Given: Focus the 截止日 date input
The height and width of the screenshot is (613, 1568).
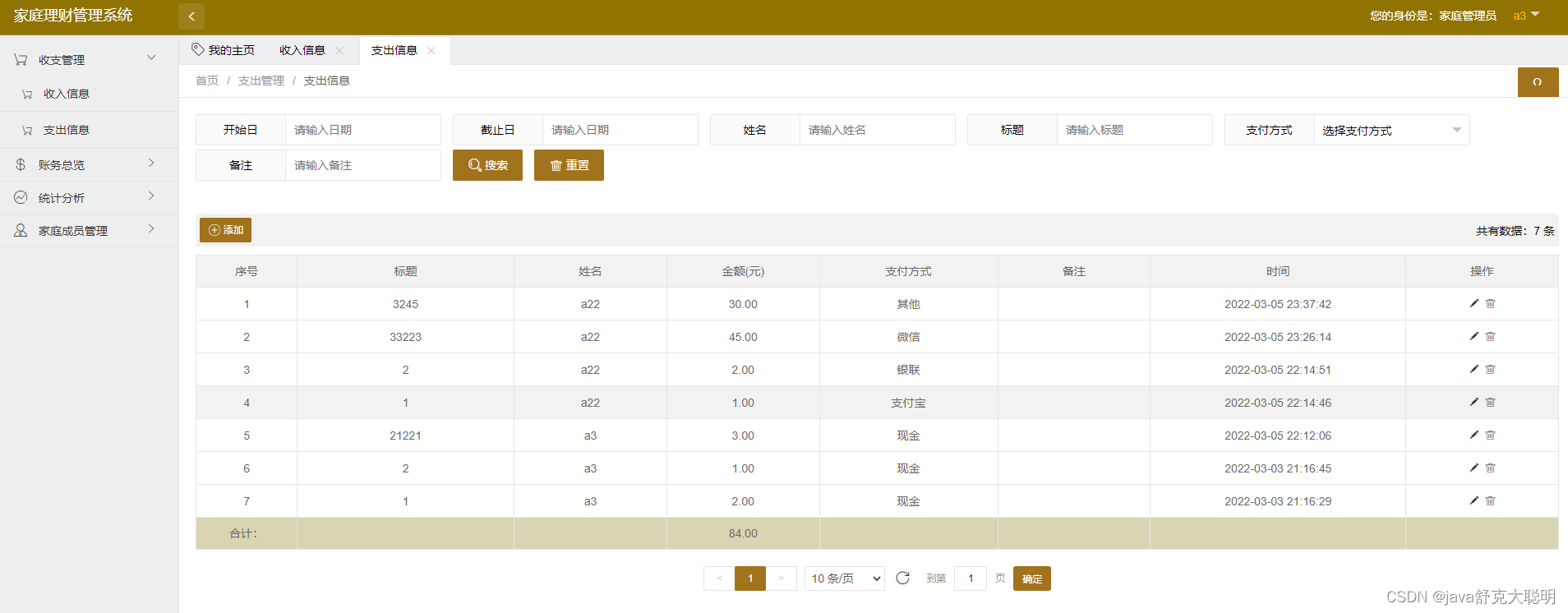Looking at the screenshot, I should tap(620, 130).
